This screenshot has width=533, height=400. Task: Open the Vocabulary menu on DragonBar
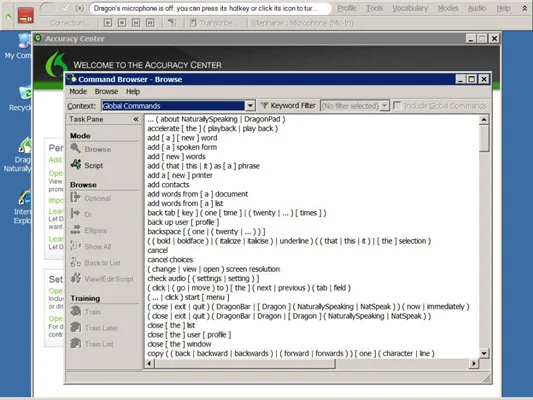[410, 8]
